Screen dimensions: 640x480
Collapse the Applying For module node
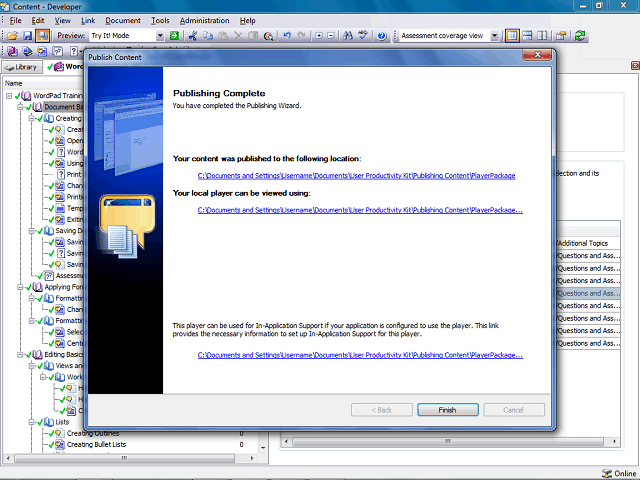coord(20,287)
